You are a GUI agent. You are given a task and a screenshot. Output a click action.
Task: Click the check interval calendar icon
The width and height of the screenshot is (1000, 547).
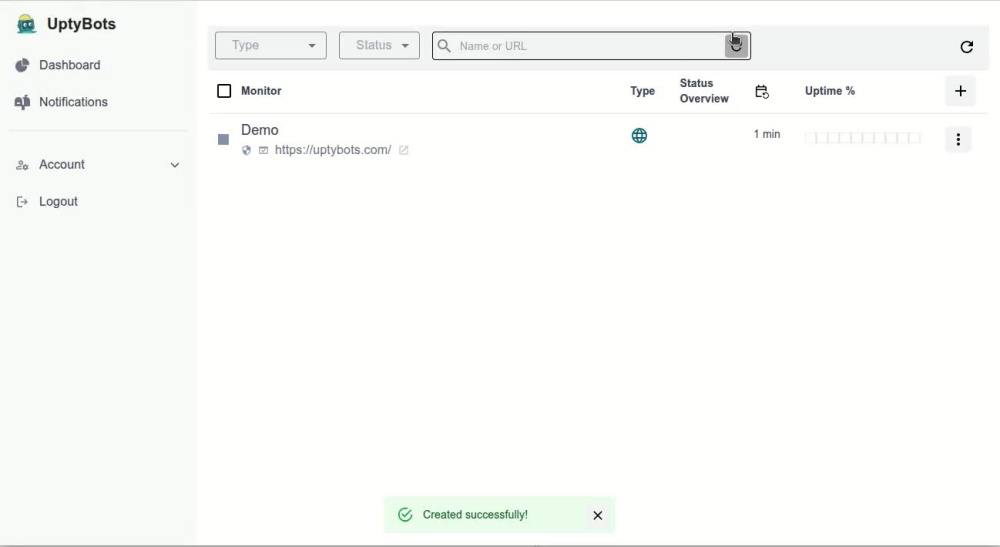[x=761, y=92]
